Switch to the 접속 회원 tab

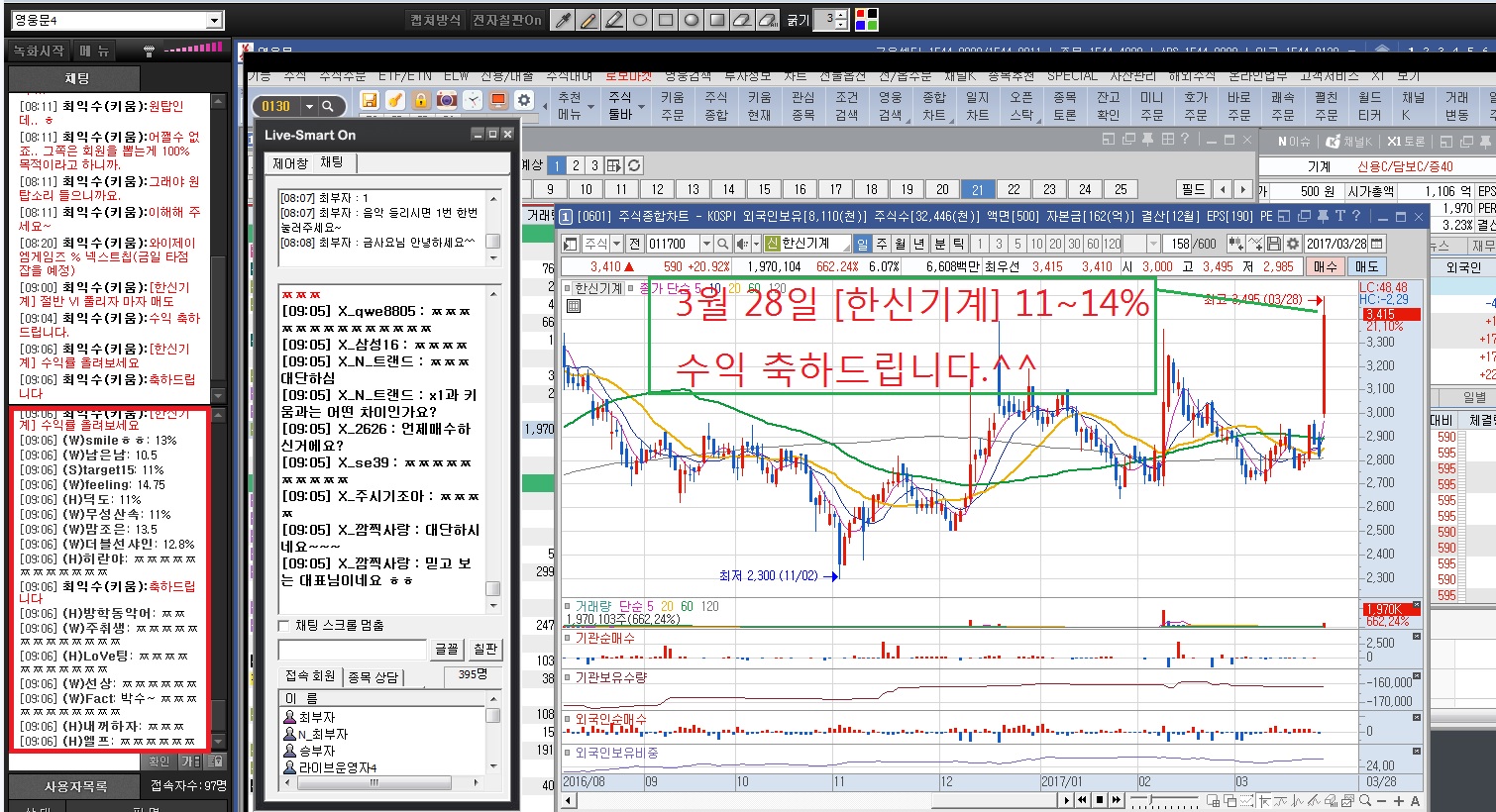point(310,676)
